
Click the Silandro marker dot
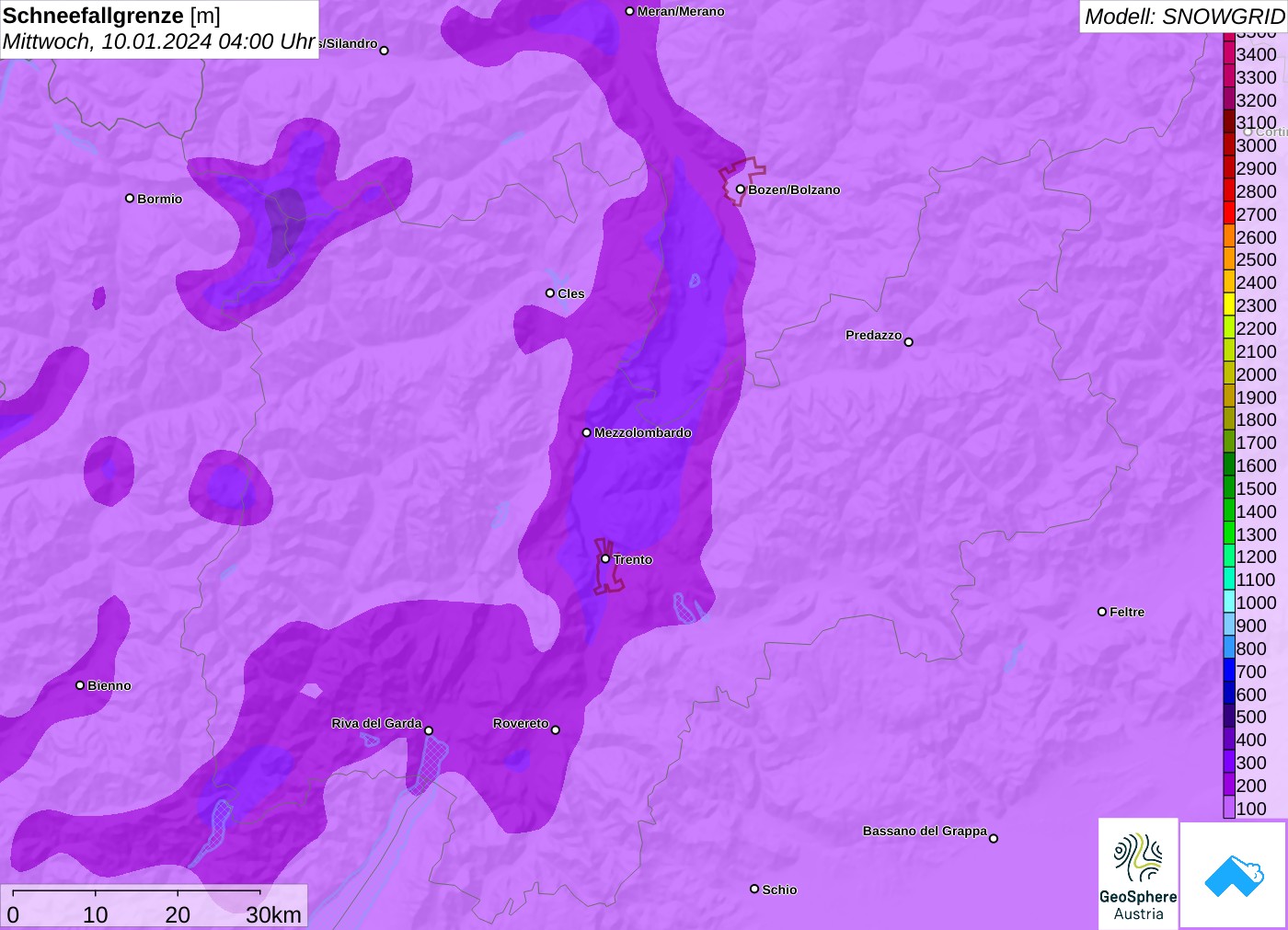click(x=385, y=51)
